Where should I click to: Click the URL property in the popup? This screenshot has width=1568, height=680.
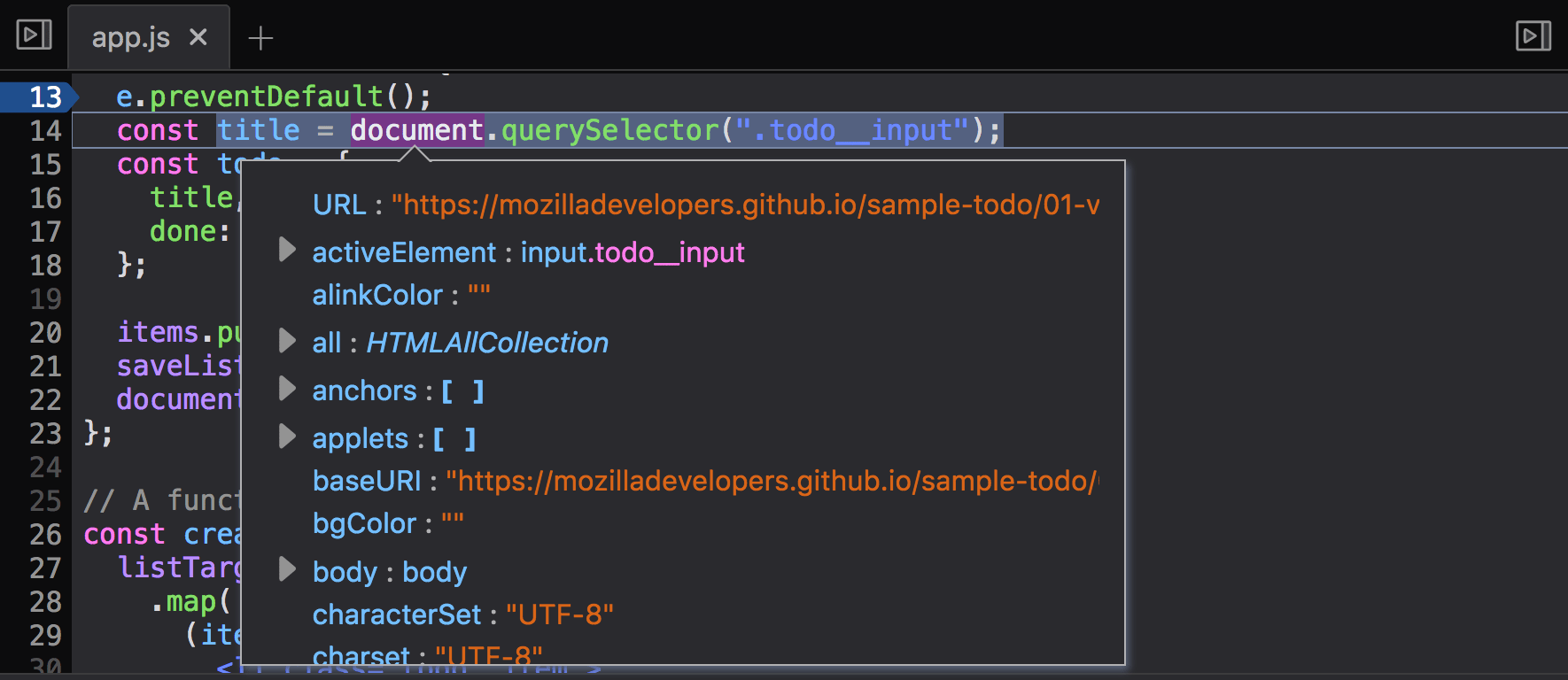[339, 205]
